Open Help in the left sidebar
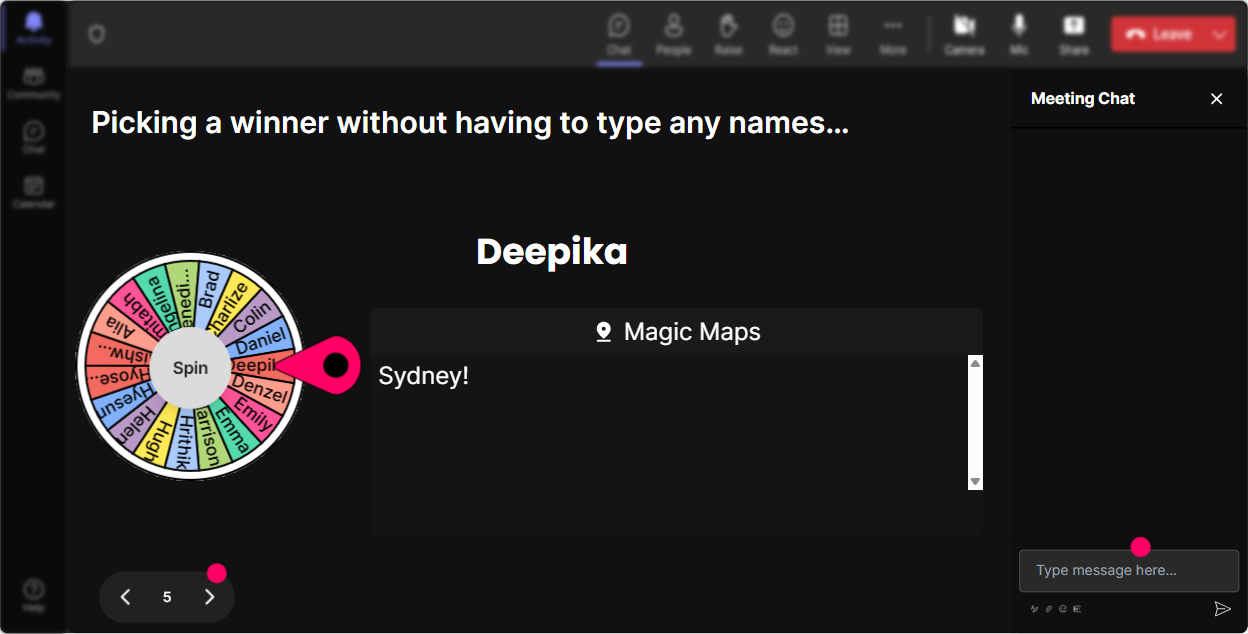The height and width of the screenshot is (634, 1248). click(33, 595)
